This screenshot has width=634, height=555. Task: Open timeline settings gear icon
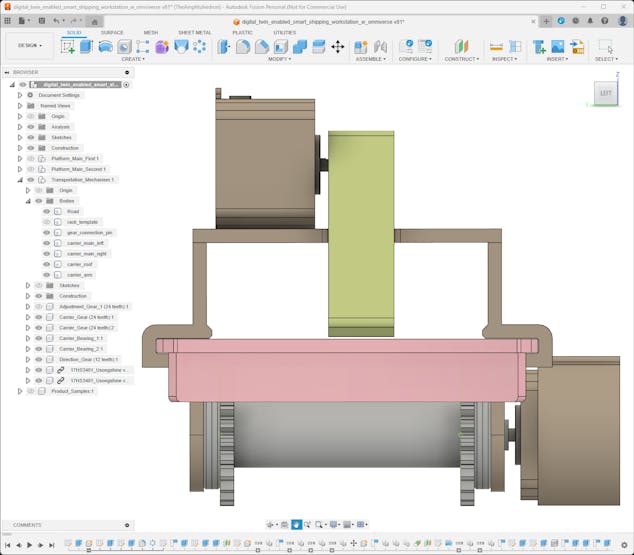(x=625, y=545)
